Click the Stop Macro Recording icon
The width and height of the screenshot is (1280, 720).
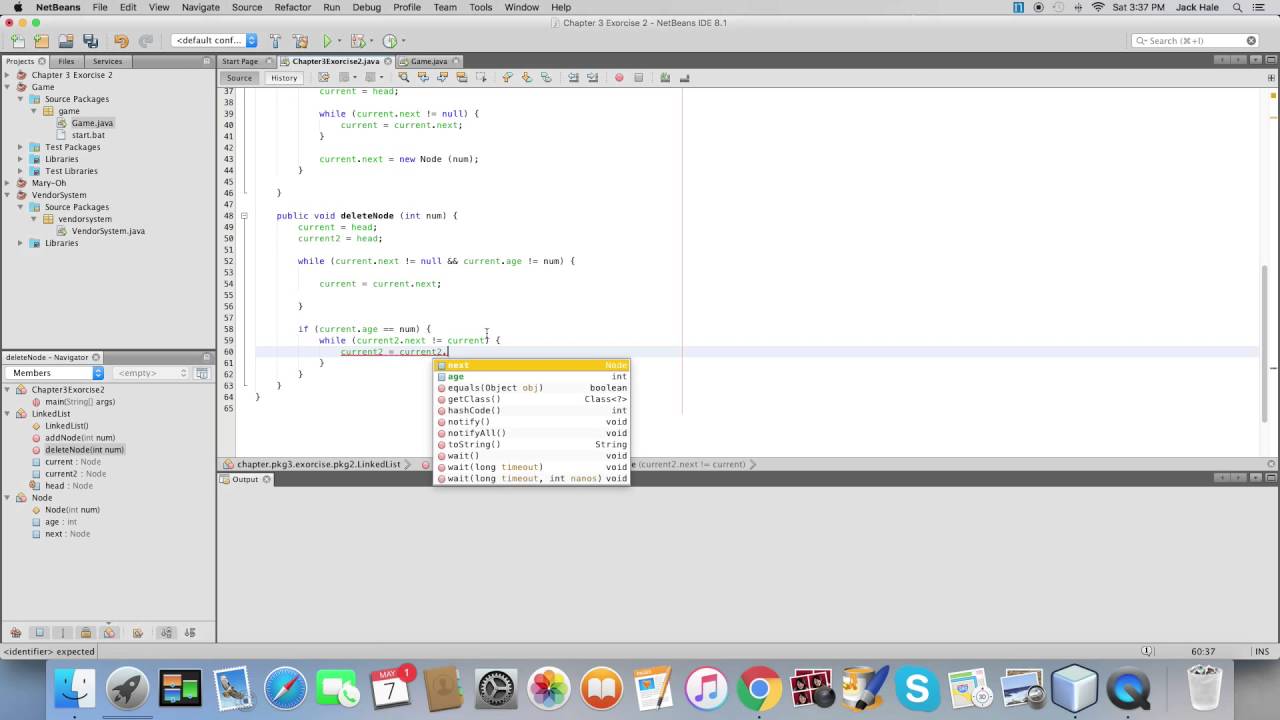point(639,77)
